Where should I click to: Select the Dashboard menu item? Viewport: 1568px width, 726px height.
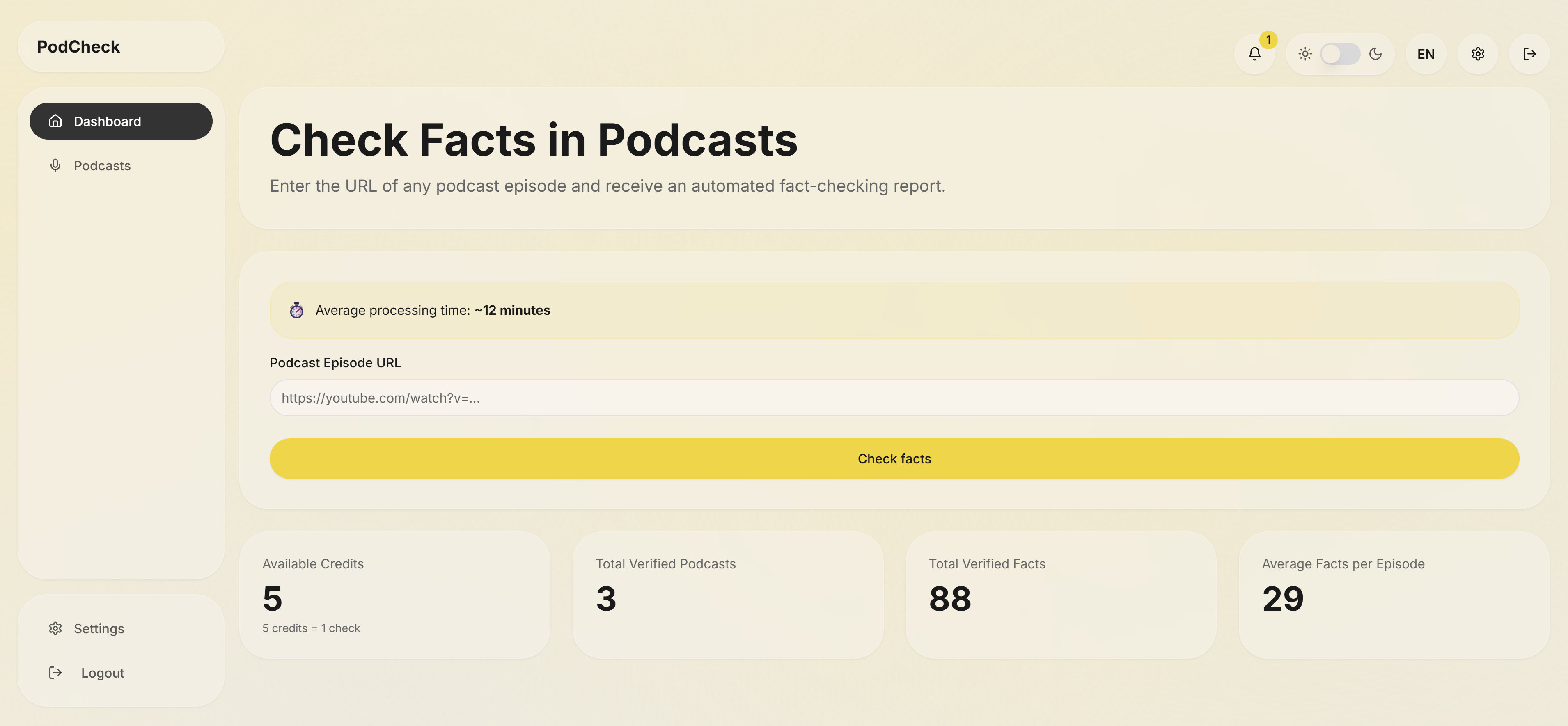pyautogui.click(x=107, y=121)
